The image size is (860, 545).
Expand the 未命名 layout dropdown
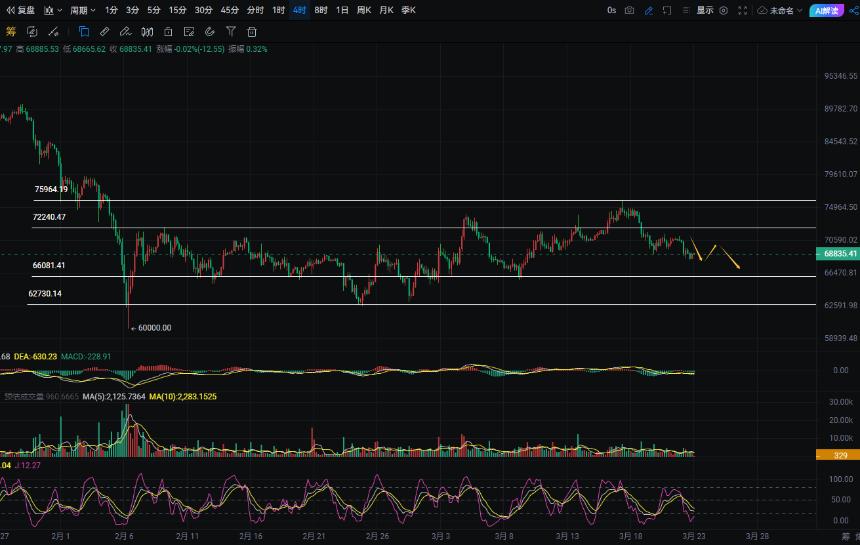coord(785,10)
